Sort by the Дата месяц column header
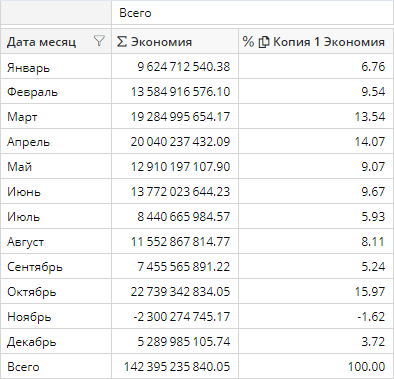The height and width of the screenshot is (379, 394). pyautogui.click(x=41, y=42)
